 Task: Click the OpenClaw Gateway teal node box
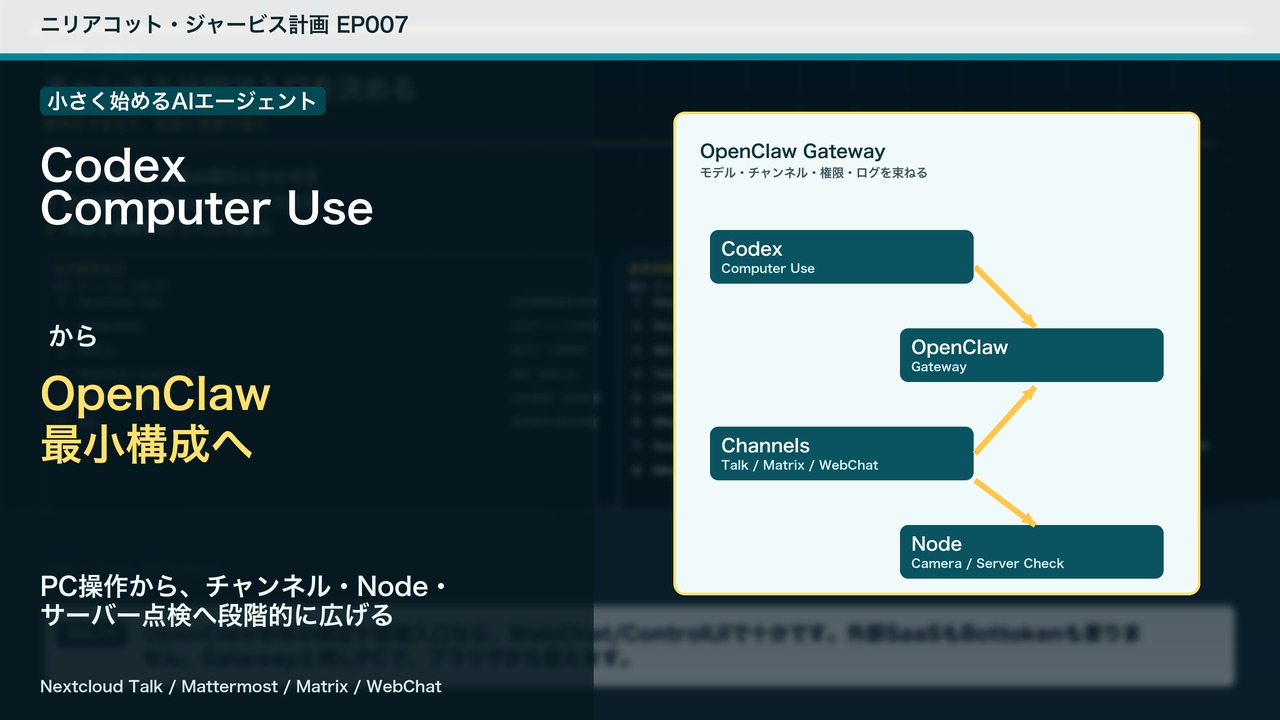[x=1031, y=355]
